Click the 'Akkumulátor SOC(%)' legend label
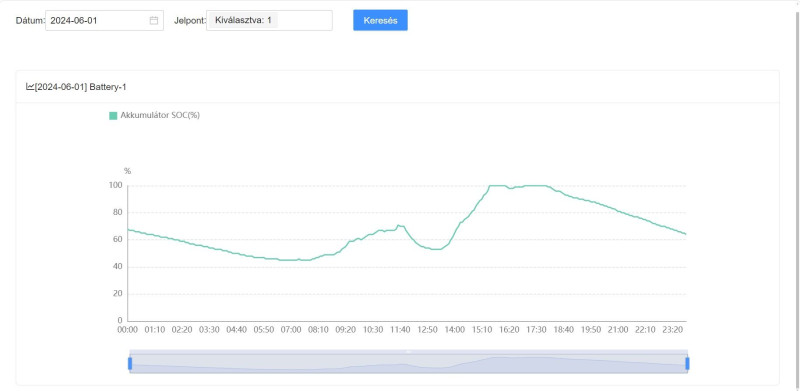The width and height of the screenshot is (800, 391). pos(160,115)
